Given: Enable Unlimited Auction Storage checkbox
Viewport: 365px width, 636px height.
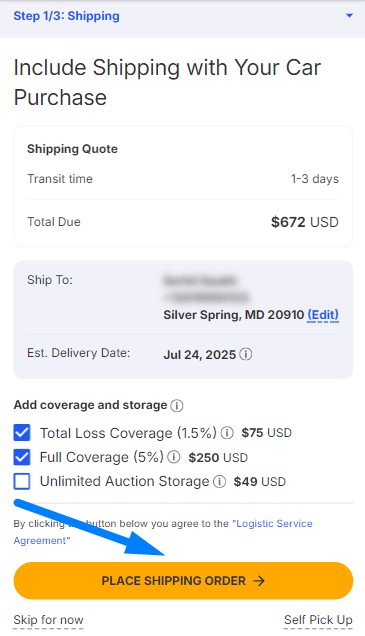Looking at the screenshot, I should 22,481.
